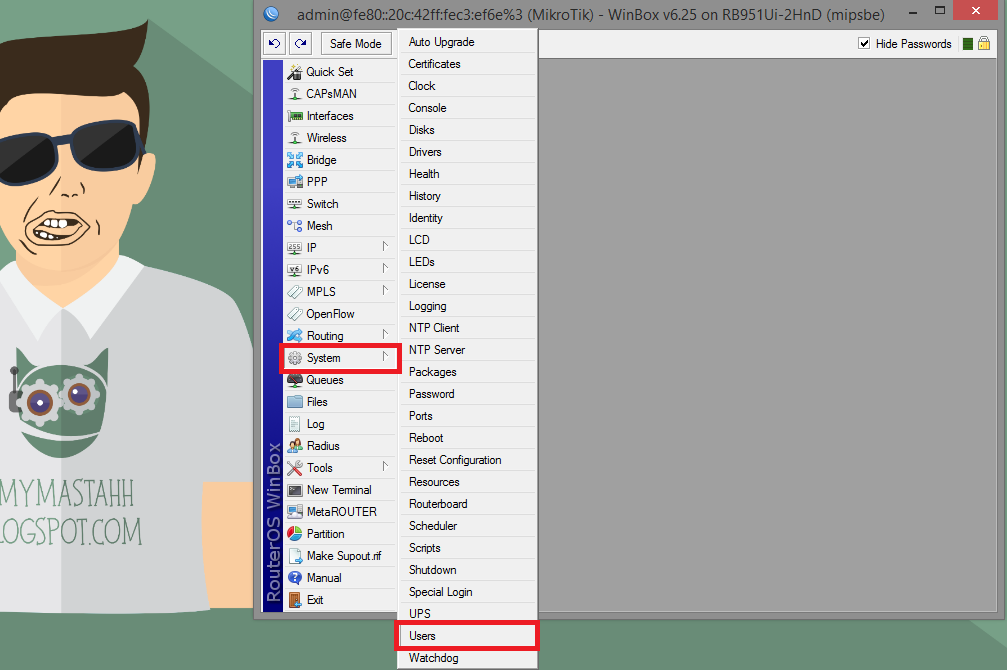Click the Radius users icon
The height and width of the screenshot is (670, 1007).
295,446
